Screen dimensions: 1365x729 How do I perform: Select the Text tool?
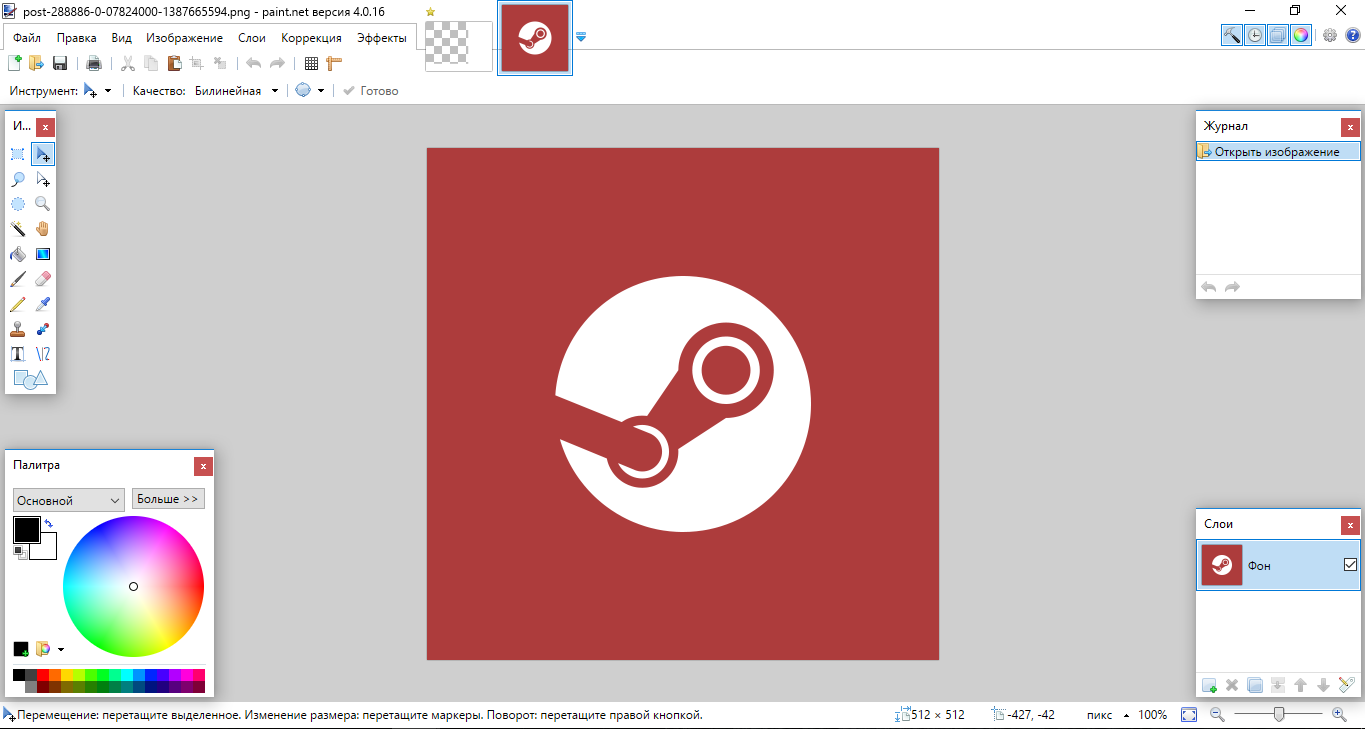[x=18, y=354]
